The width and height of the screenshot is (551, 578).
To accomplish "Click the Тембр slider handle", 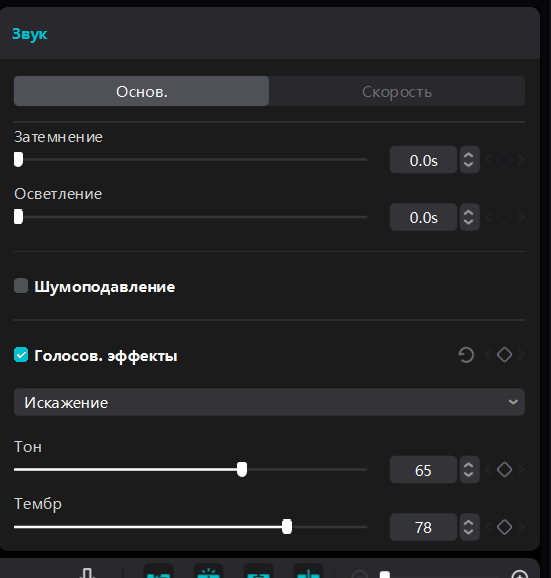I will coord(287,527).
